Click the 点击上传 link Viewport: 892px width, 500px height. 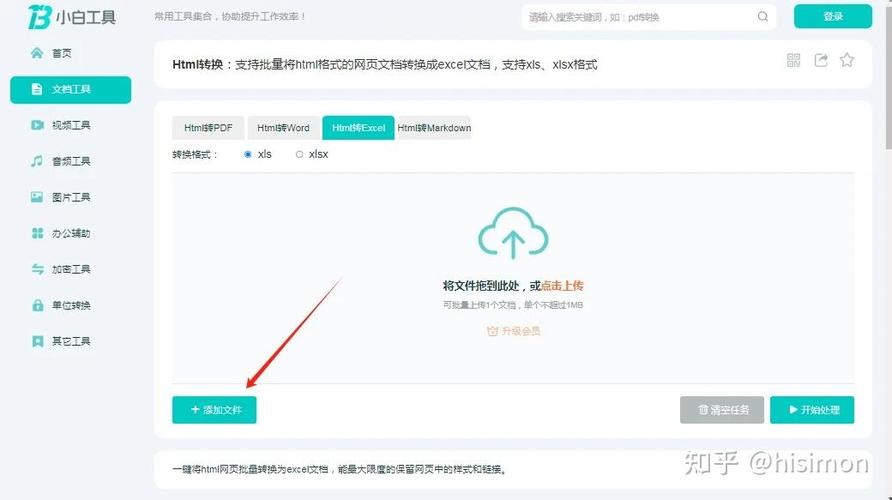coord(563,286)
